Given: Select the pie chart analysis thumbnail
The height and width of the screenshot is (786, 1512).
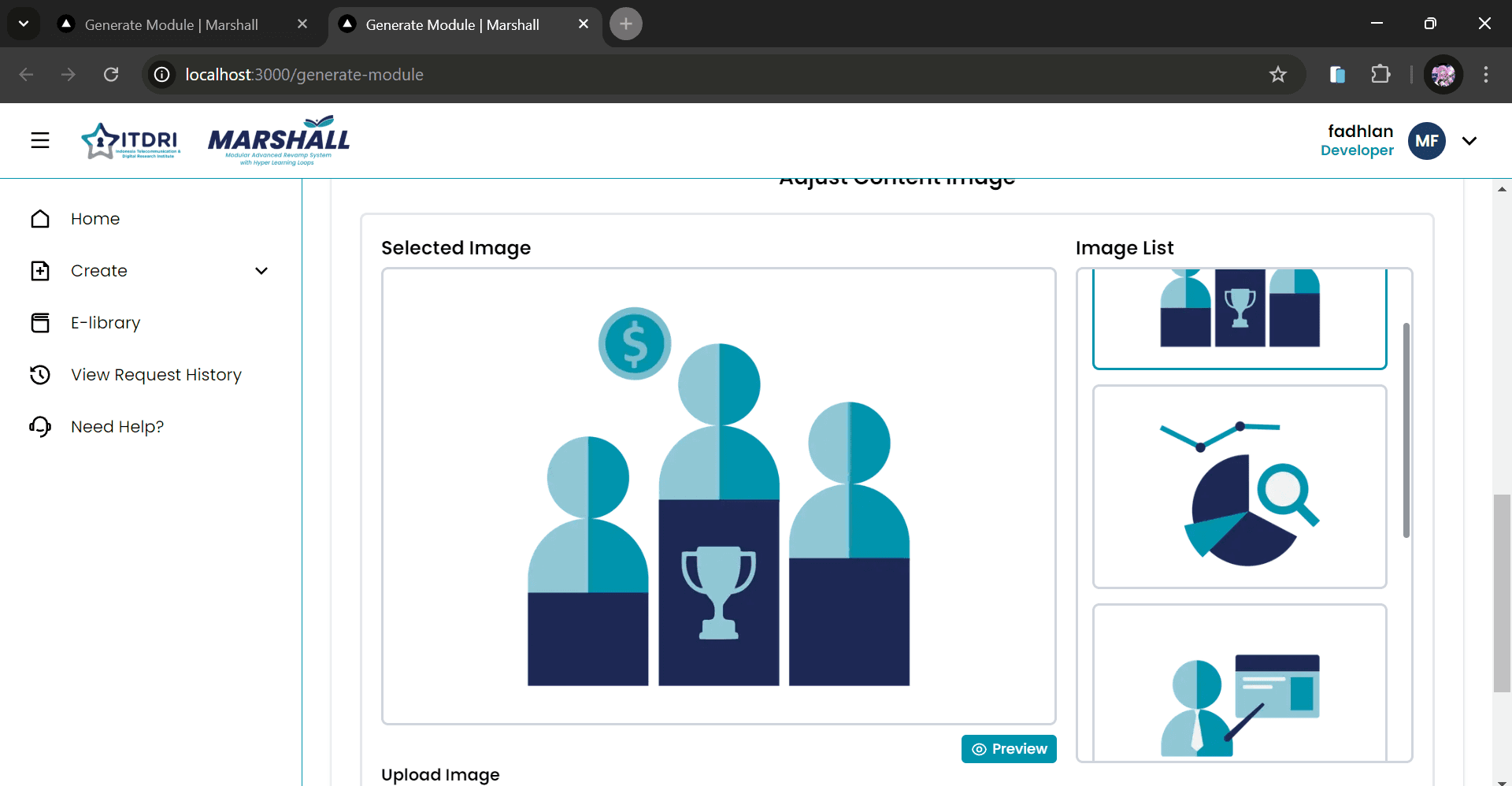Looking at the screenshot, I should (1240, 487).
